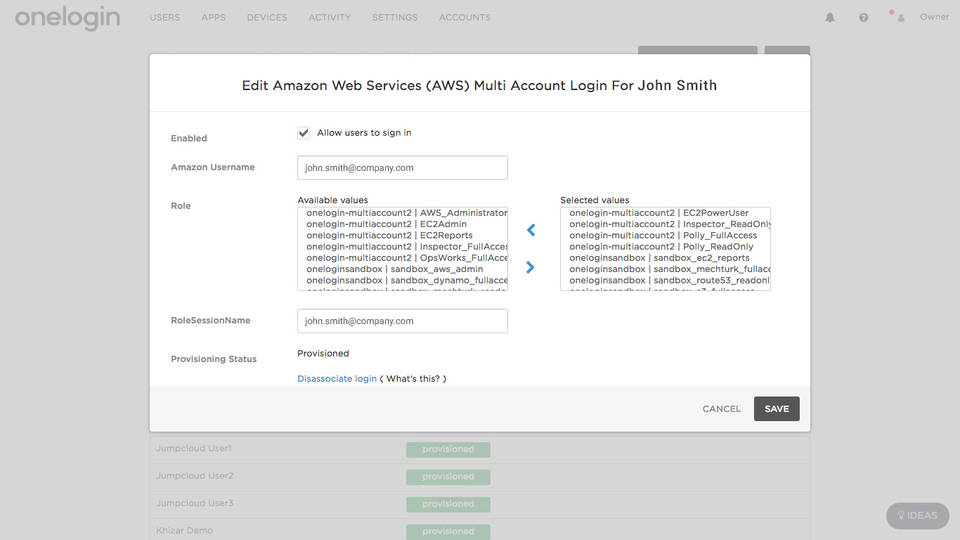The height and width of the screenshot is (540, 960).
Task: Open the Settings menu
Action: click(395, 18)
